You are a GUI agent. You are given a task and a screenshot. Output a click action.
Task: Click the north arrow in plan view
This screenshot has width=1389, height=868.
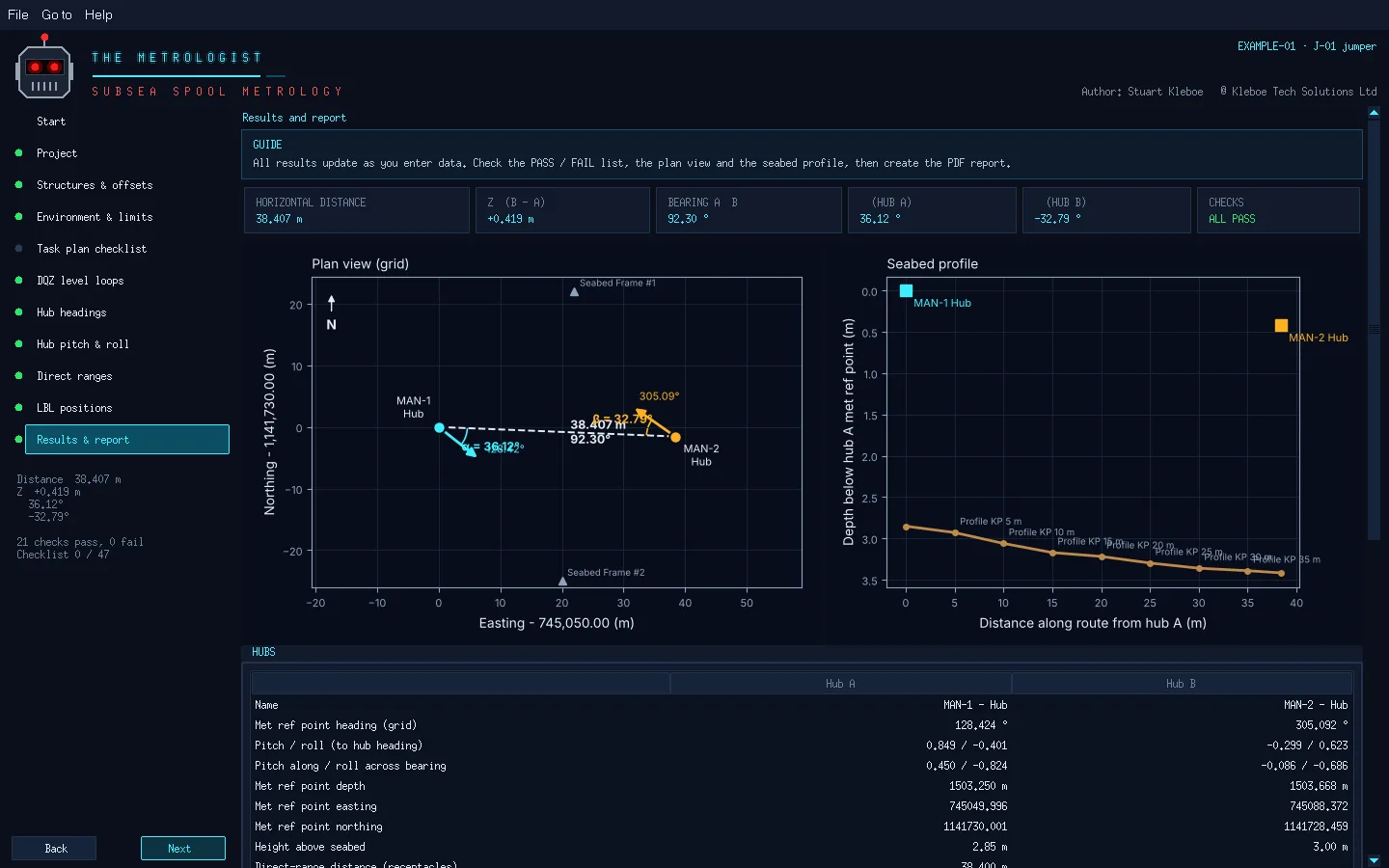point(331,304)
